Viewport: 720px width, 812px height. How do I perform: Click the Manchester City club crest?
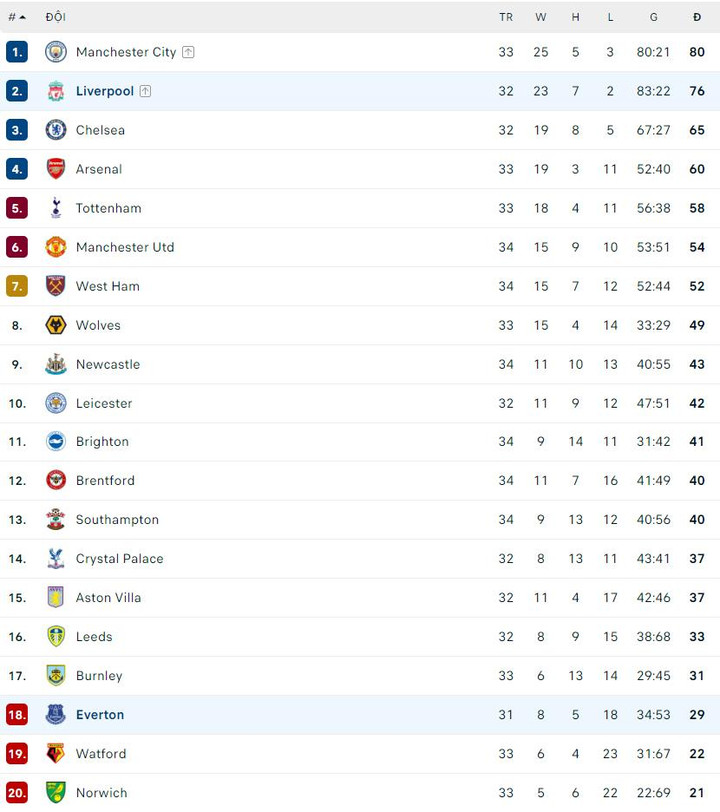click(56, 52)
